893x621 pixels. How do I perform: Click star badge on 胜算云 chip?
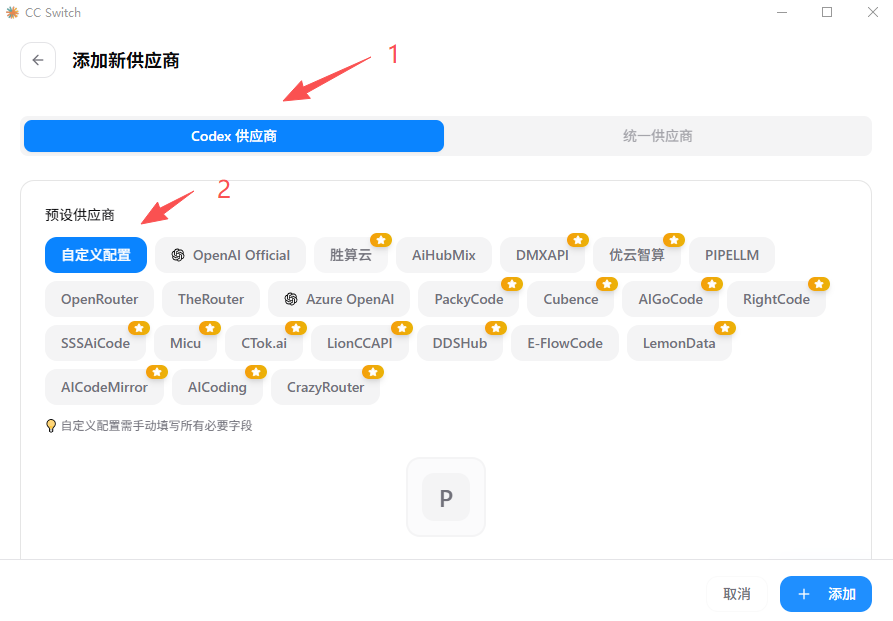point(381,240)
